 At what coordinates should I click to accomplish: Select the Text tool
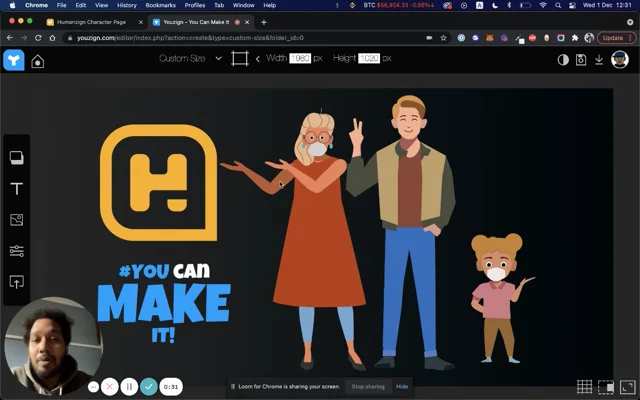(x=17, y=189)
